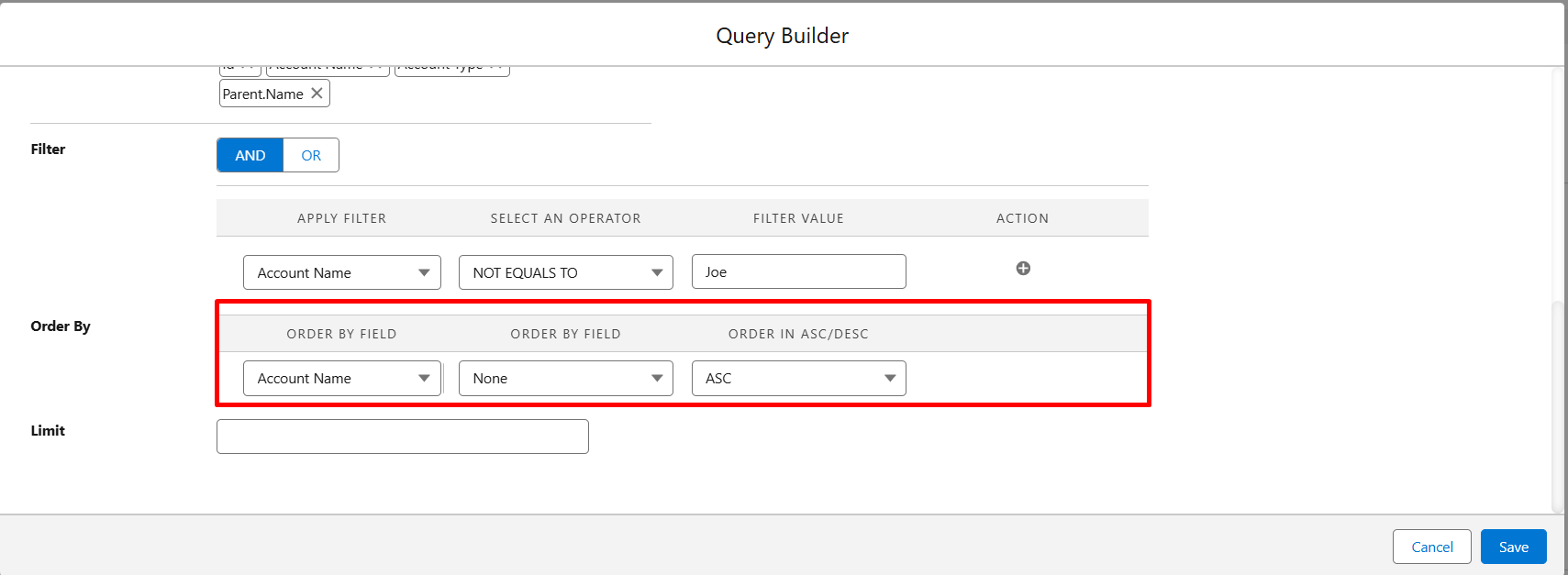This screenshot has width=1568, height=575.
Task: Open the Order By Account Name dropdown
Action: tap(341, 379)
